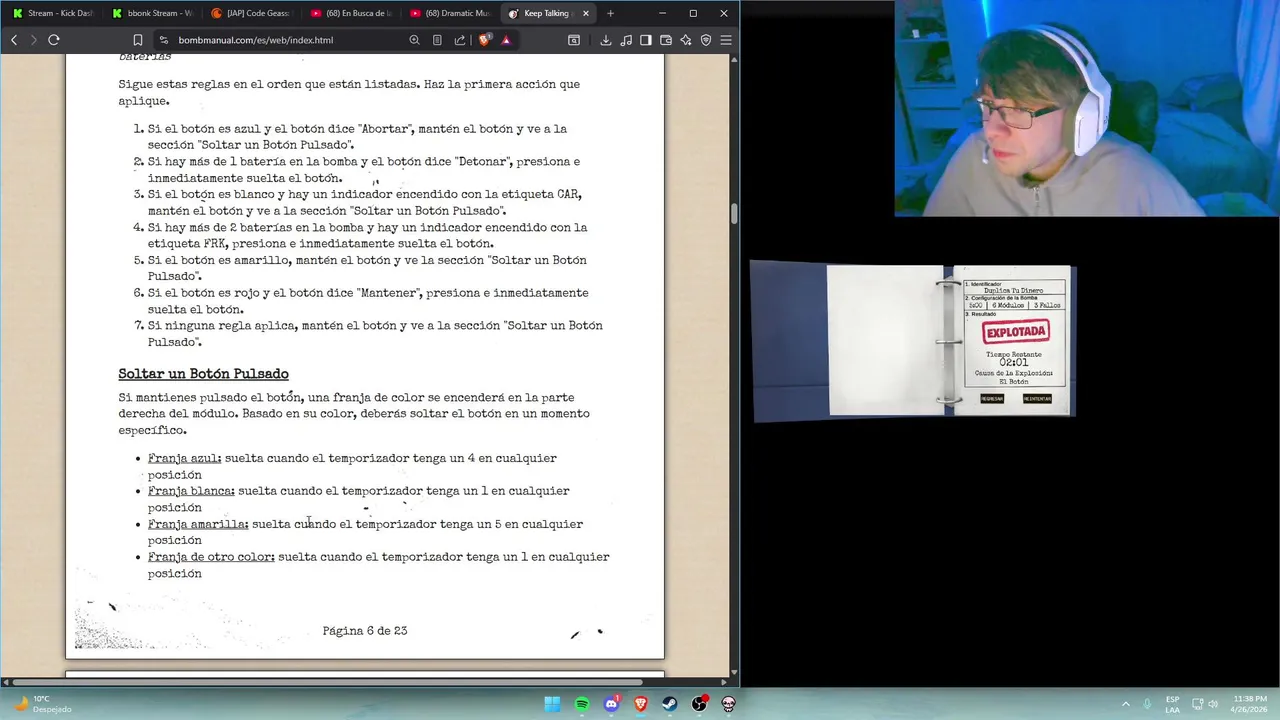Click rule 5 about the yellow button
Screen dimensions: 1280x720
pyautogui.click(x=367, y=268)
